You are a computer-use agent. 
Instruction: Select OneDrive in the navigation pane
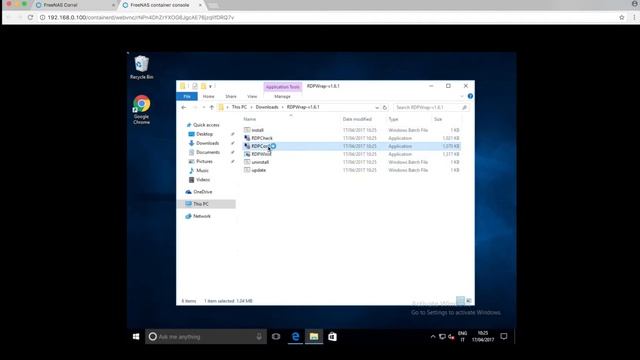pos(203,192)
